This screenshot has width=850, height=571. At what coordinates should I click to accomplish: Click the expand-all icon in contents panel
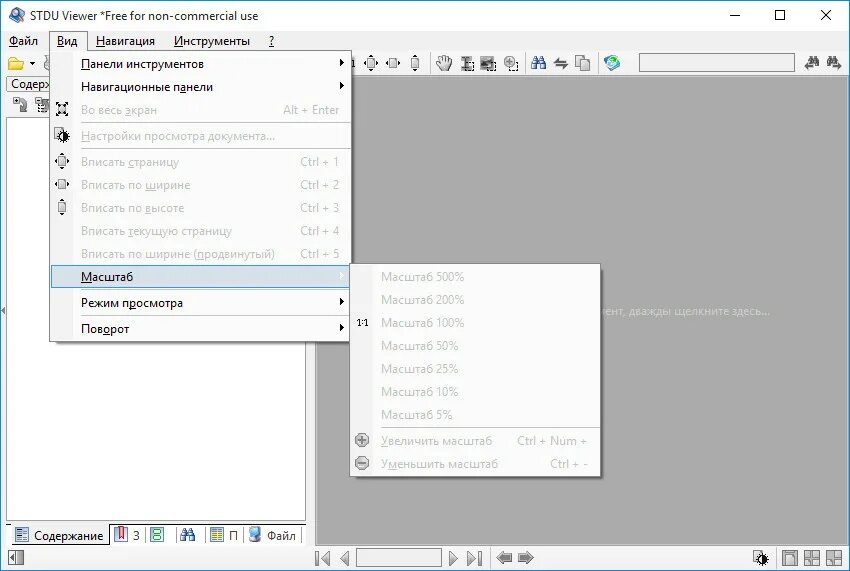coord(21,105)
